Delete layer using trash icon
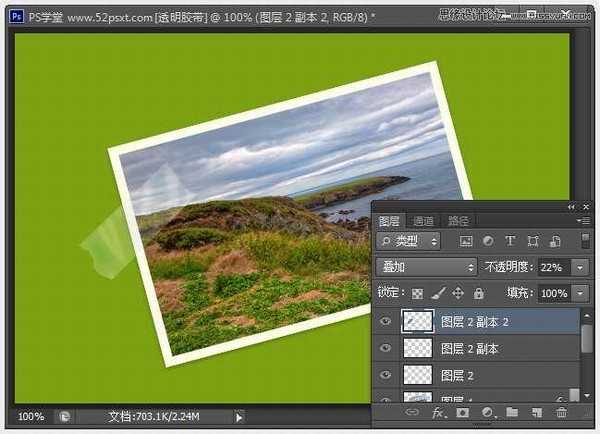Screen dimensions: 600x434 pos(560,412)
